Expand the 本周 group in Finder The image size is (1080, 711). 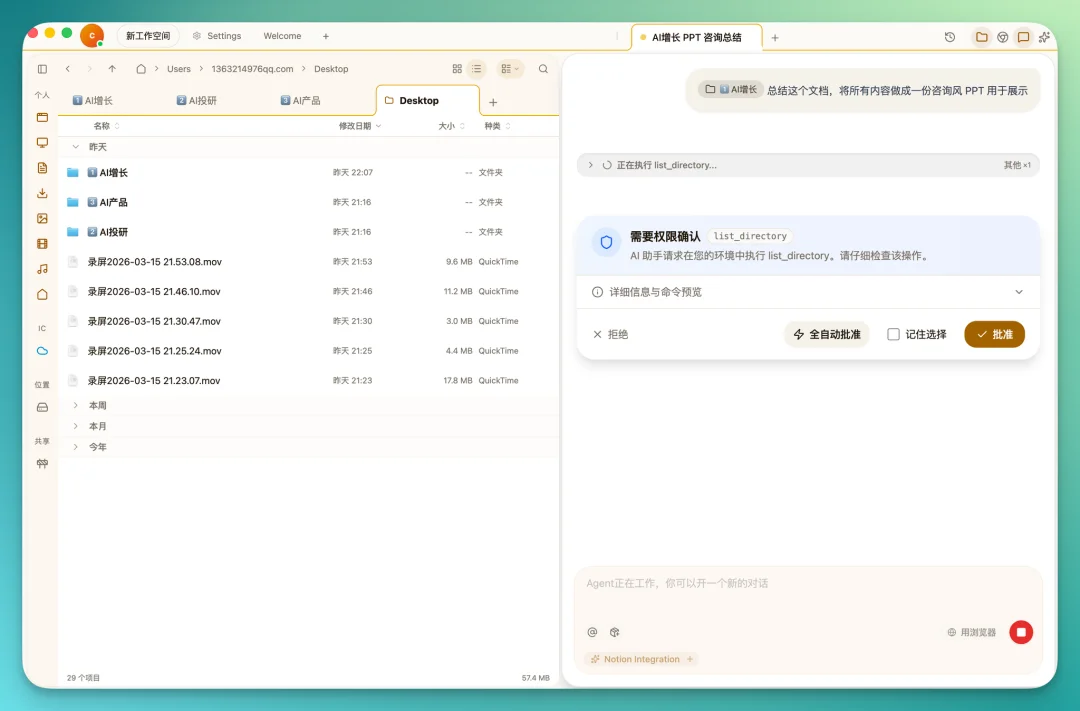point(77,405)
